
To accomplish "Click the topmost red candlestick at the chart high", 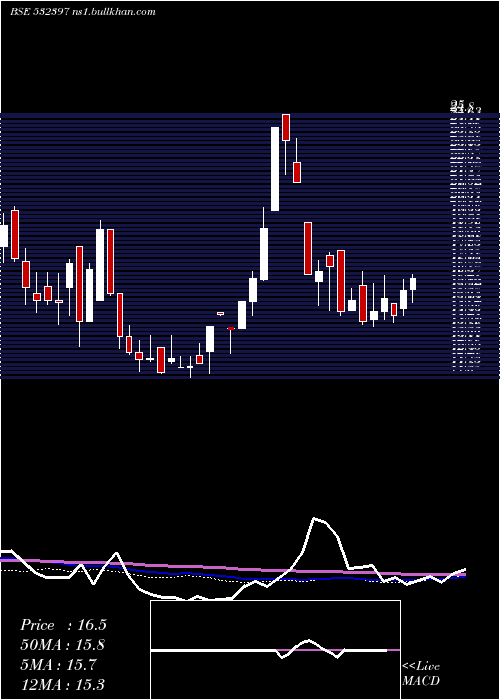I will pos(286,127).
